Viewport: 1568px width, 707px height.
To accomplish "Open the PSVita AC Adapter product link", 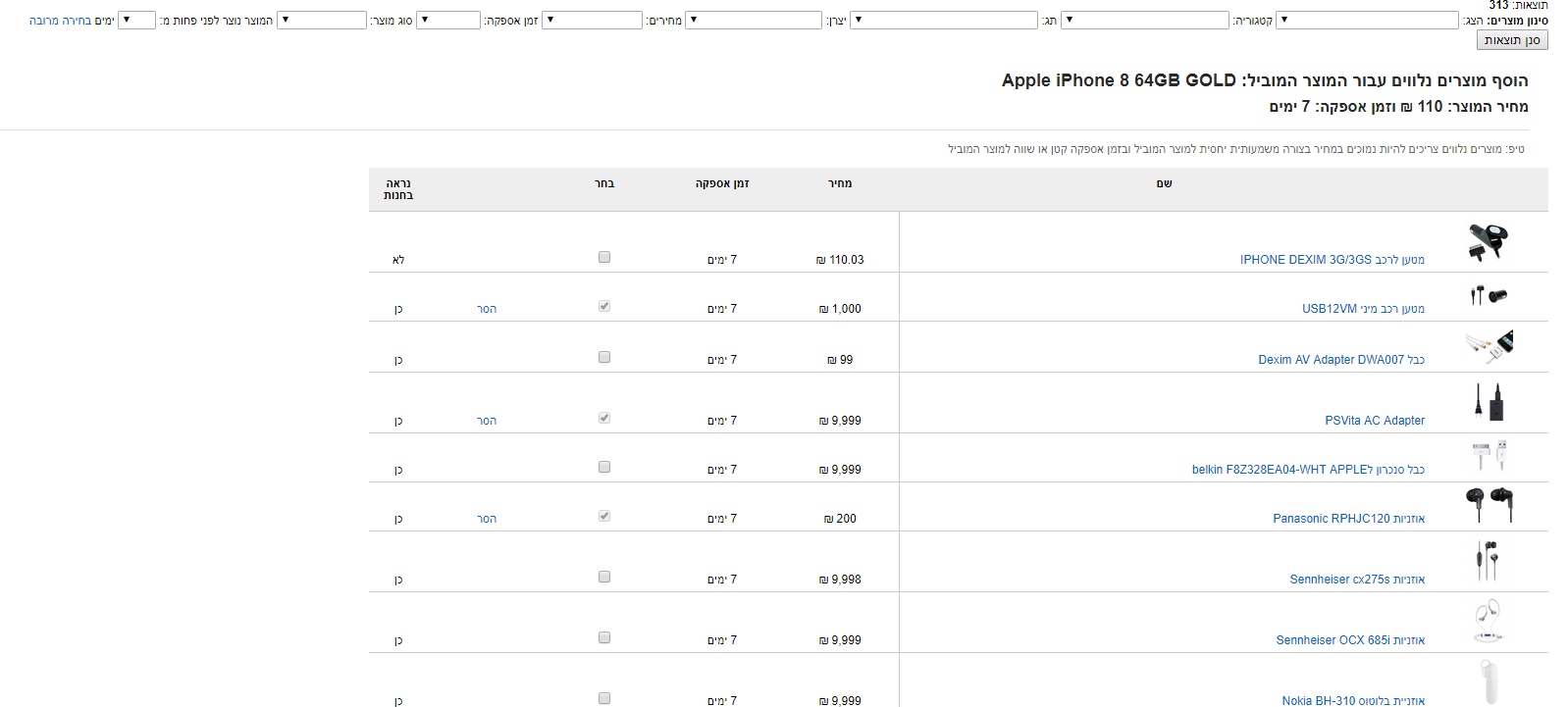I will (1375, 421).
